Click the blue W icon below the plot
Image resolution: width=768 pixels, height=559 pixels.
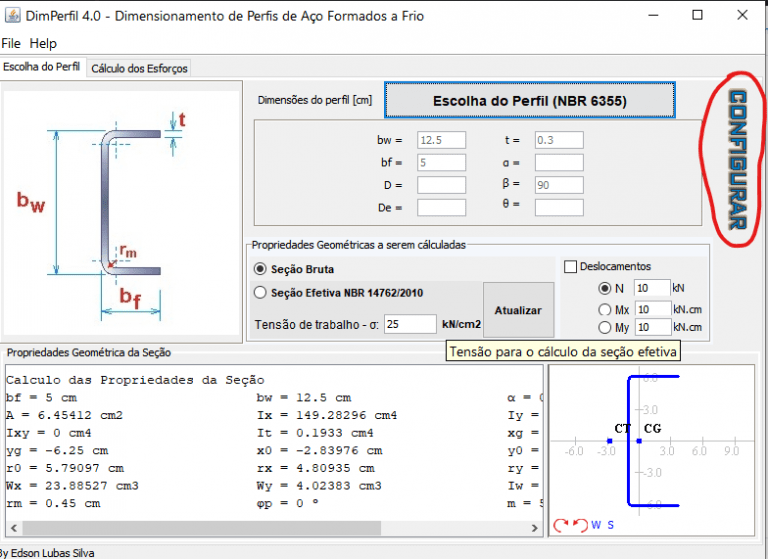[x=596, y=525]
